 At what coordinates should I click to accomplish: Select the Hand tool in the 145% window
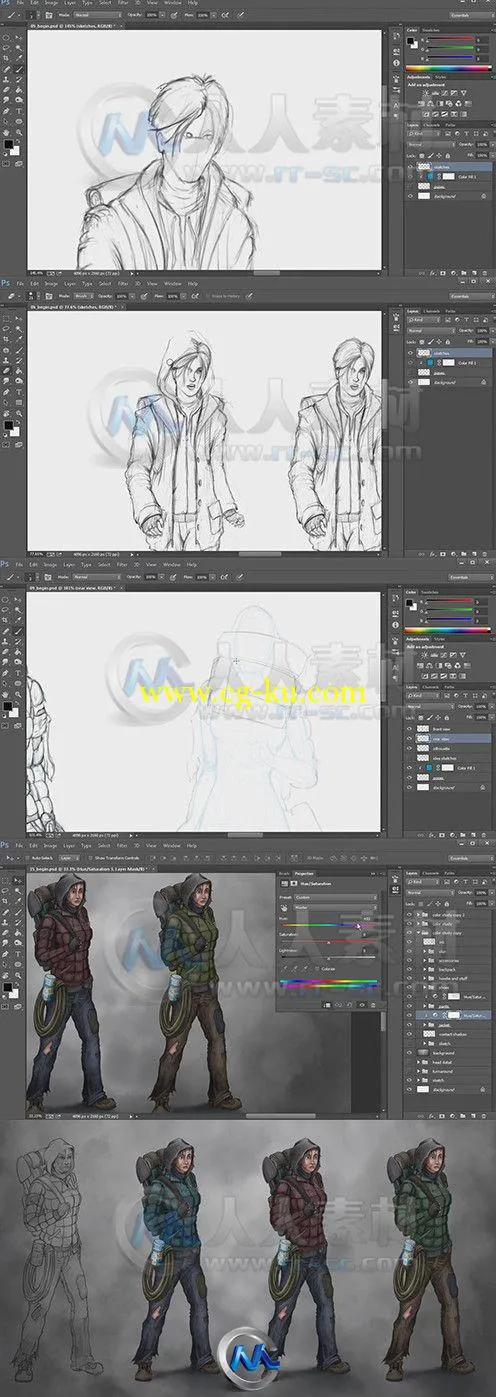[6, 133]
